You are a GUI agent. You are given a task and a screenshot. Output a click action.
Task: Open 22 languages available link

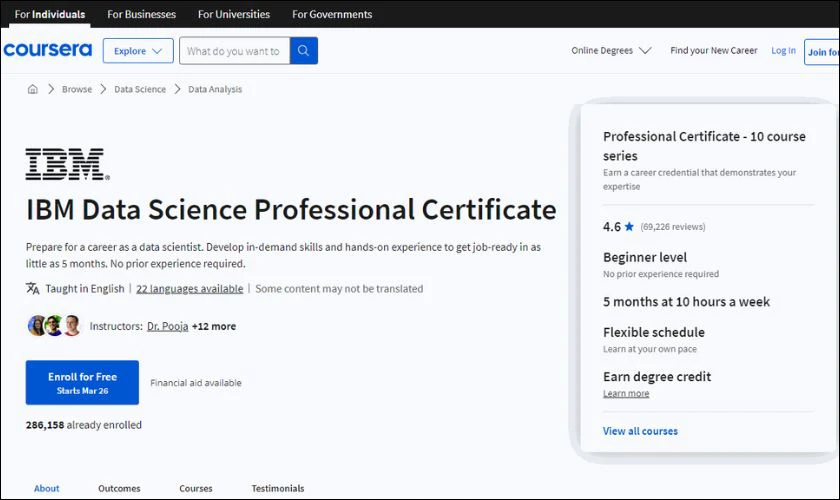click(190, 289)
